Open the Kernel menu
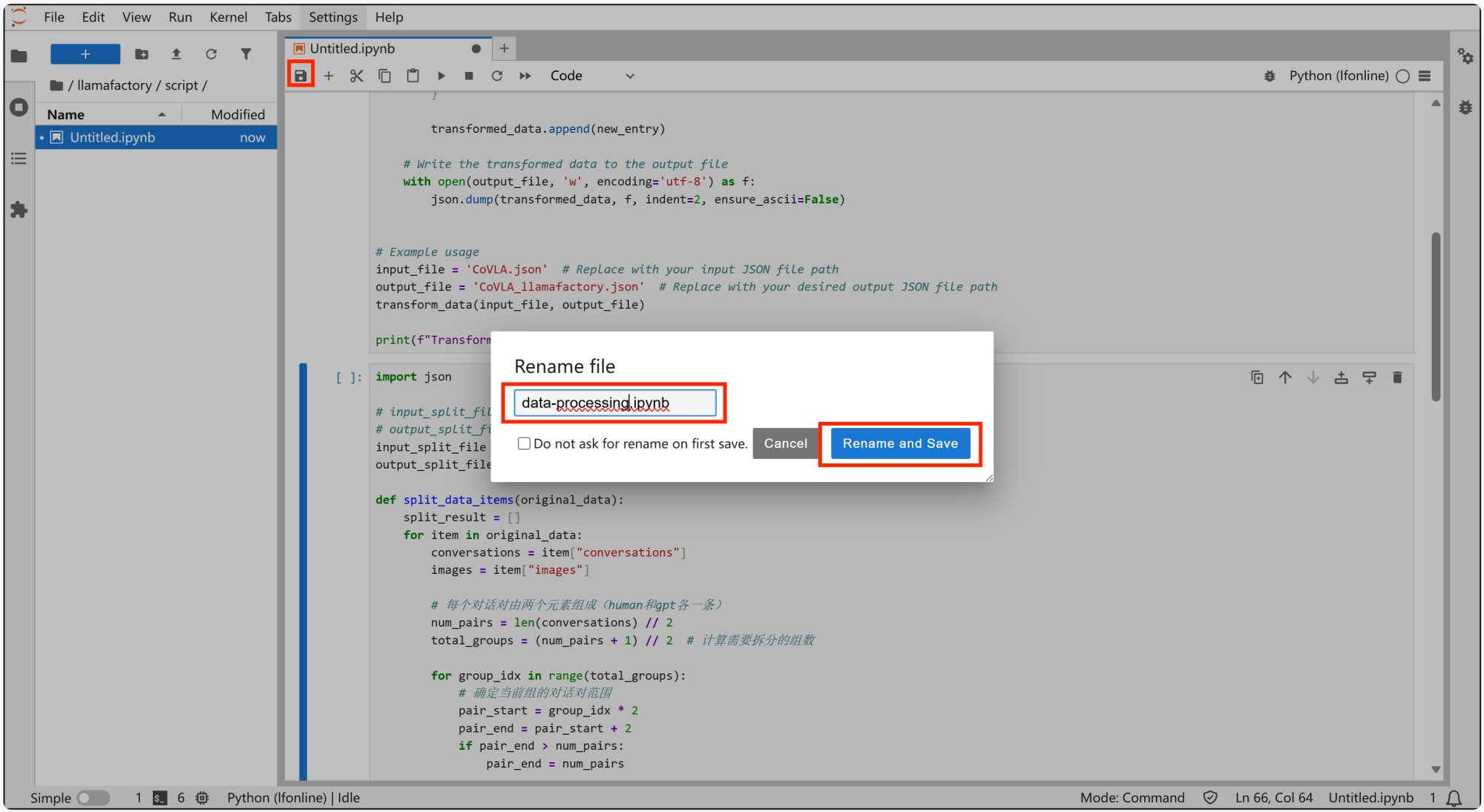Viewport: 1484px width, 812px height. click(x=228, y=17)
